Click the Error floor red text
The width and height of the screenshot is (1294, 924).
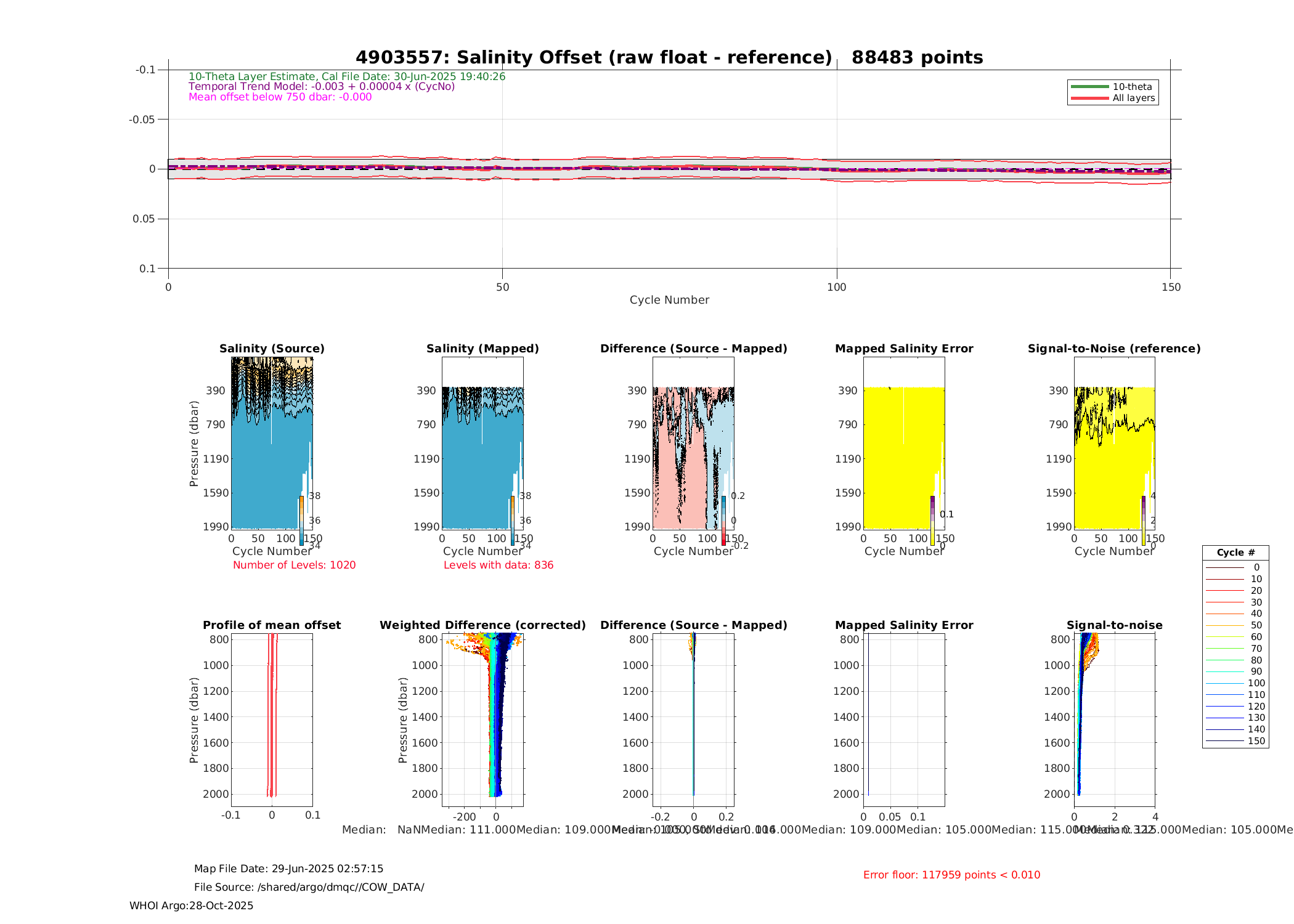(x=951, y=875)
